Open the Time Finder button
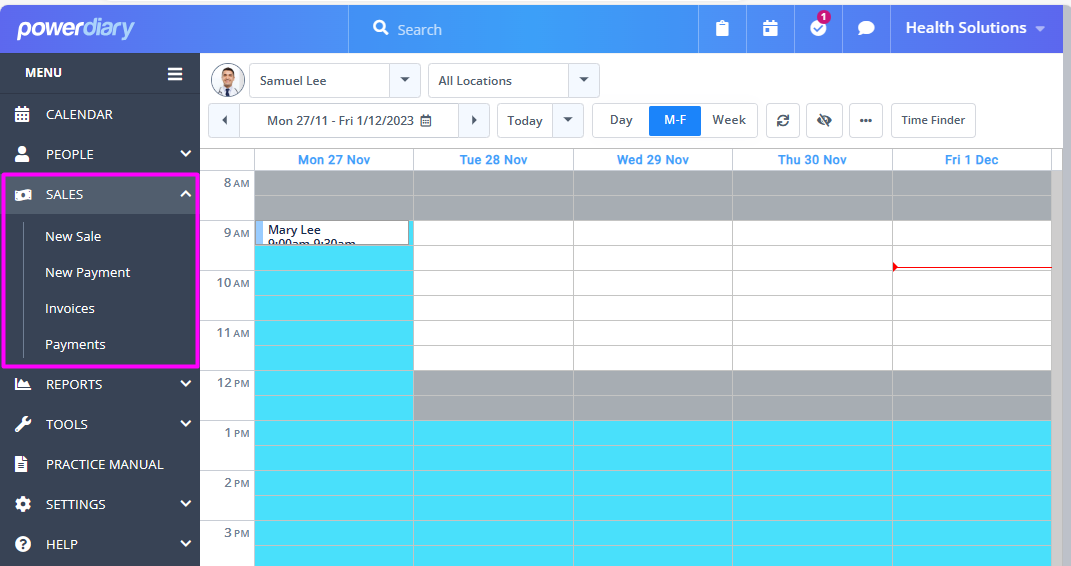1071x566 pixels. (x=933, y=120)
